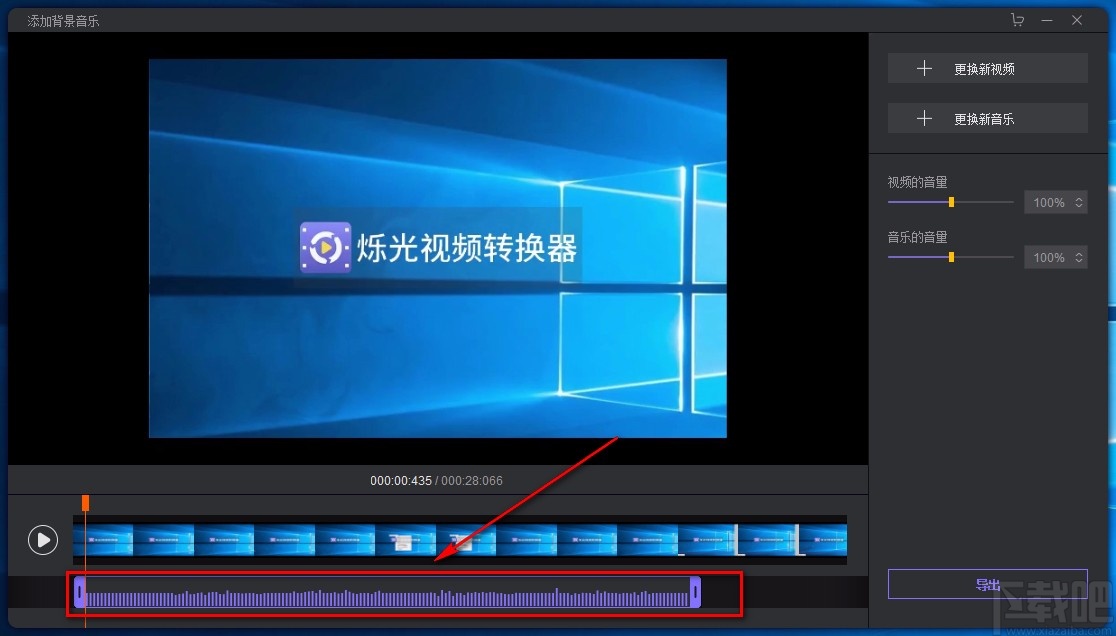1116x636 pixels.
Task: Click the 更换新音乐 button
Action: coord(987,118)
